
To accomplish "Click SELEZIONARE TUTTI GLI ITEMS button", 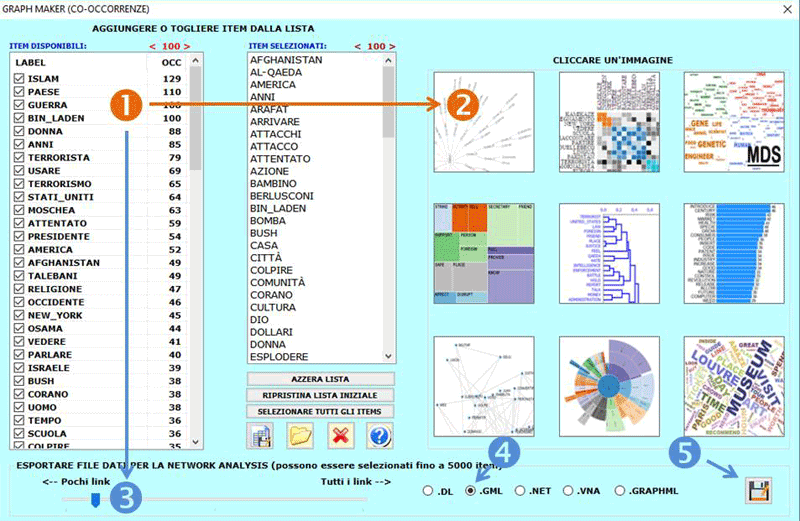I will pos(320,411).
